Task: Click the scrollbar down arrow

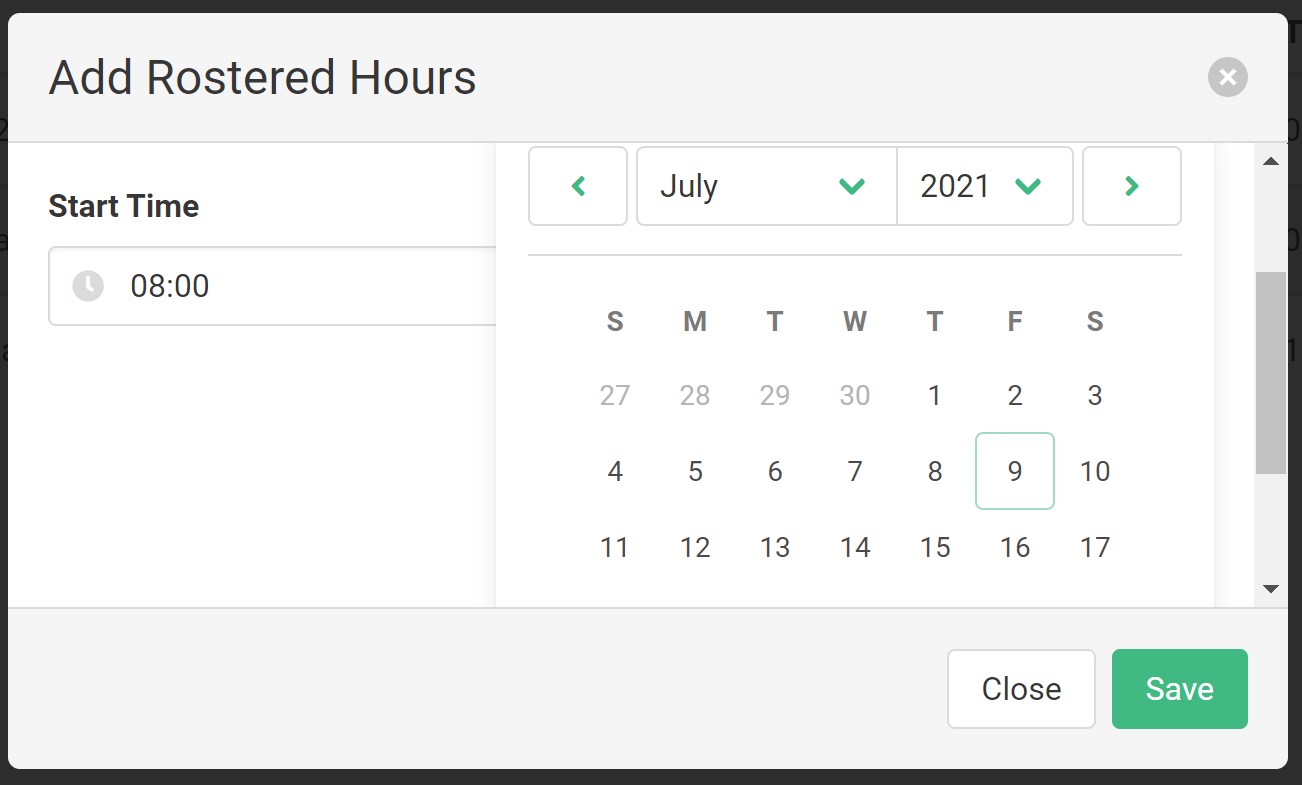Action: [1271, 588]
